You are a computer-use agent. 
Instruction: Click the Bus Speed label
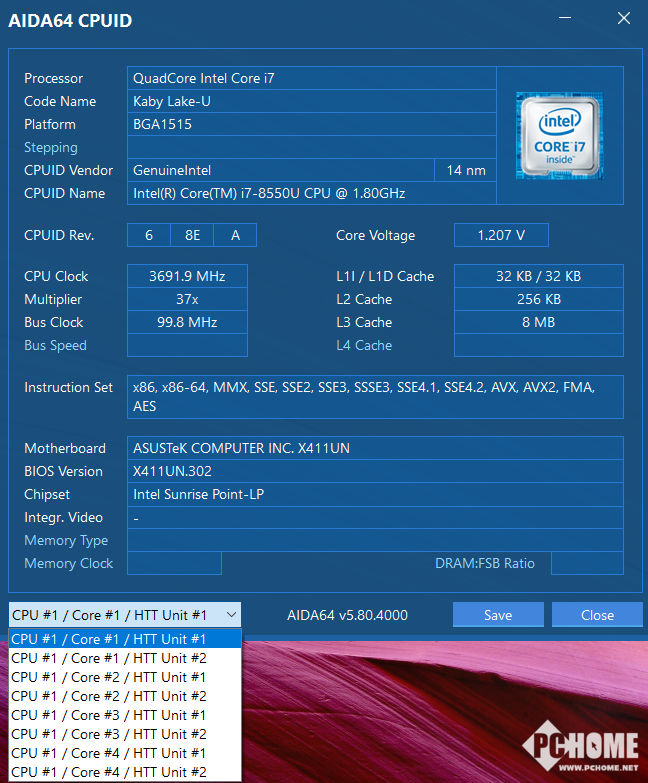(x=55, y=345)
